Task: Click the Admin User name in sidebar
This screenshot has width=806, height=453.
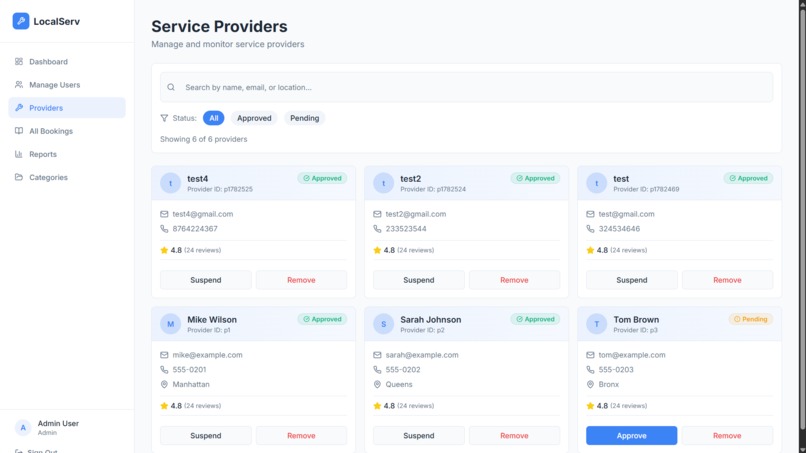Action: point(58,424)
